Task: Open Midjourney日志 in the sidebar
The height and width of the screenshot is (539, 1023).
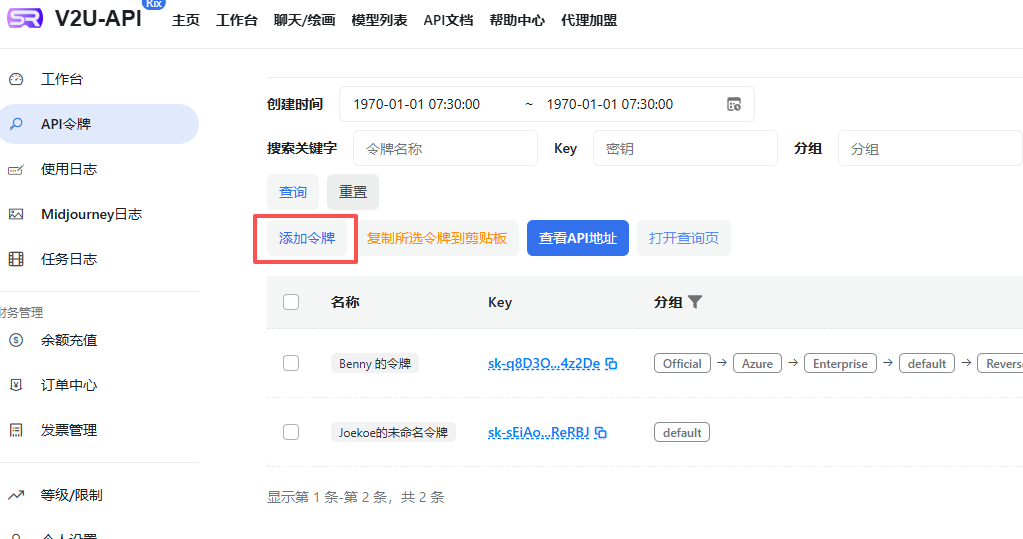Action: coord(90,214)
